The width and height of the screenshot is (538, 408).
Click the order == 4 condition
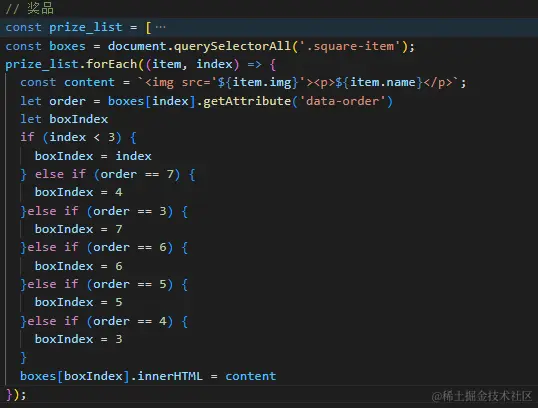(130, 321)
